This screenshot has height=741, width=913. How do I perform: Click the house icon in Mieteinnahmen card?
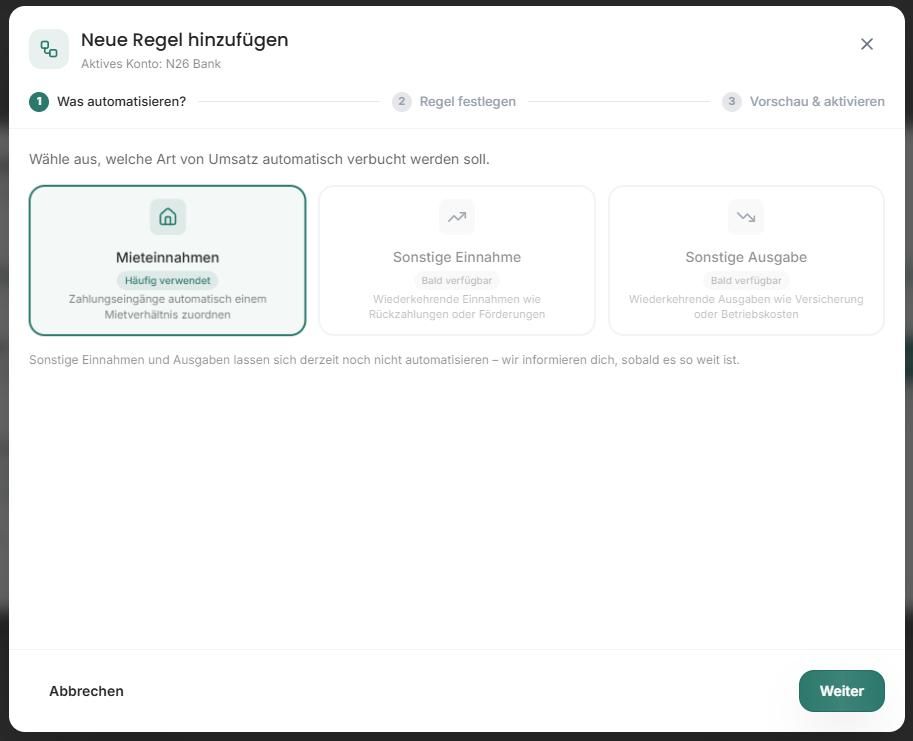168,217
